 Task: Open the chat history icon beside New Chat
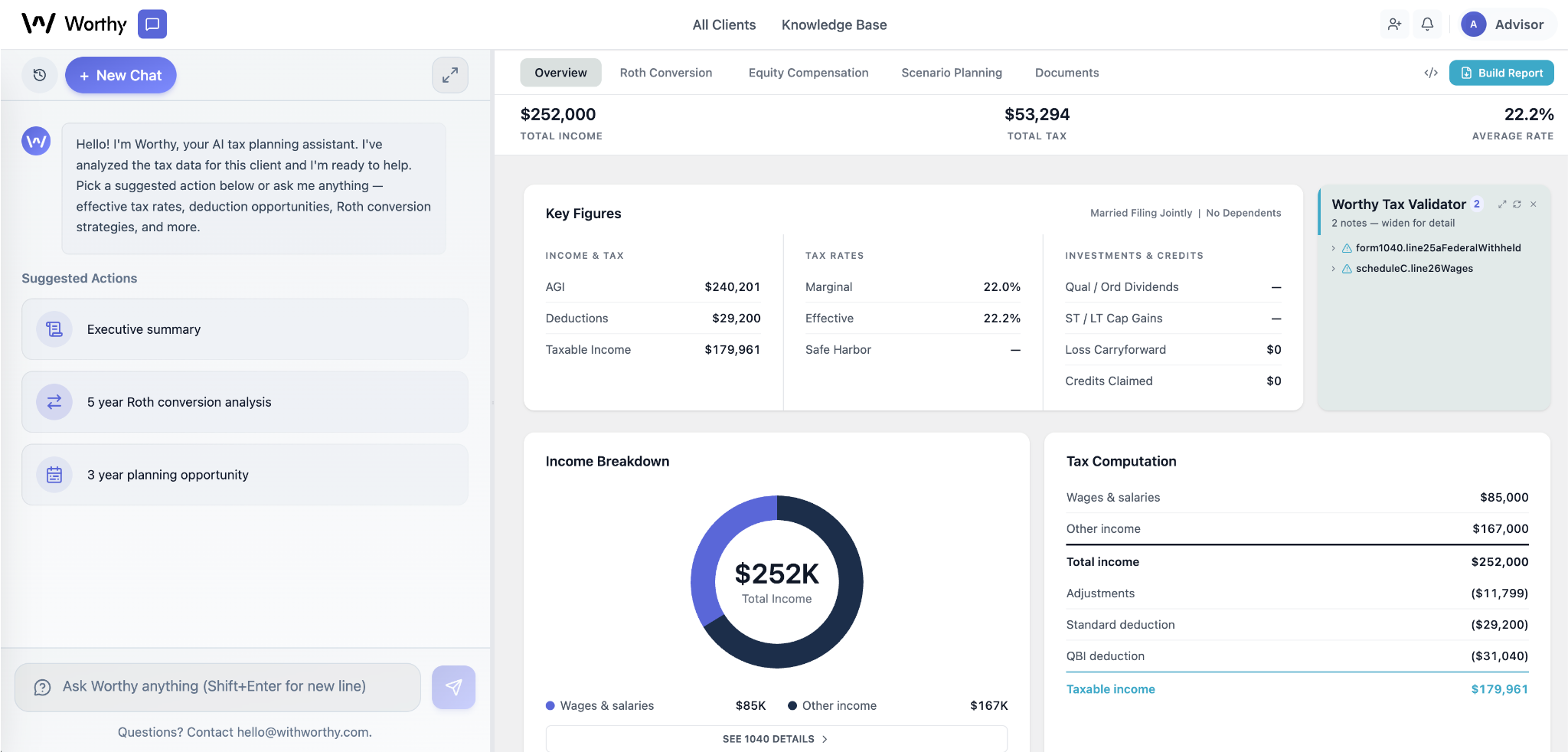(x=40, y=75)
